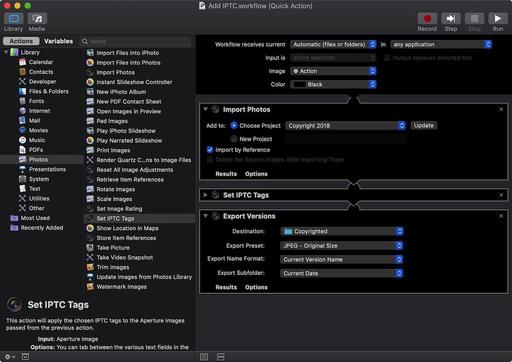Open the Color Black picker dropdown
Screen dimensions: 512x362
click(x=333, y=84)
